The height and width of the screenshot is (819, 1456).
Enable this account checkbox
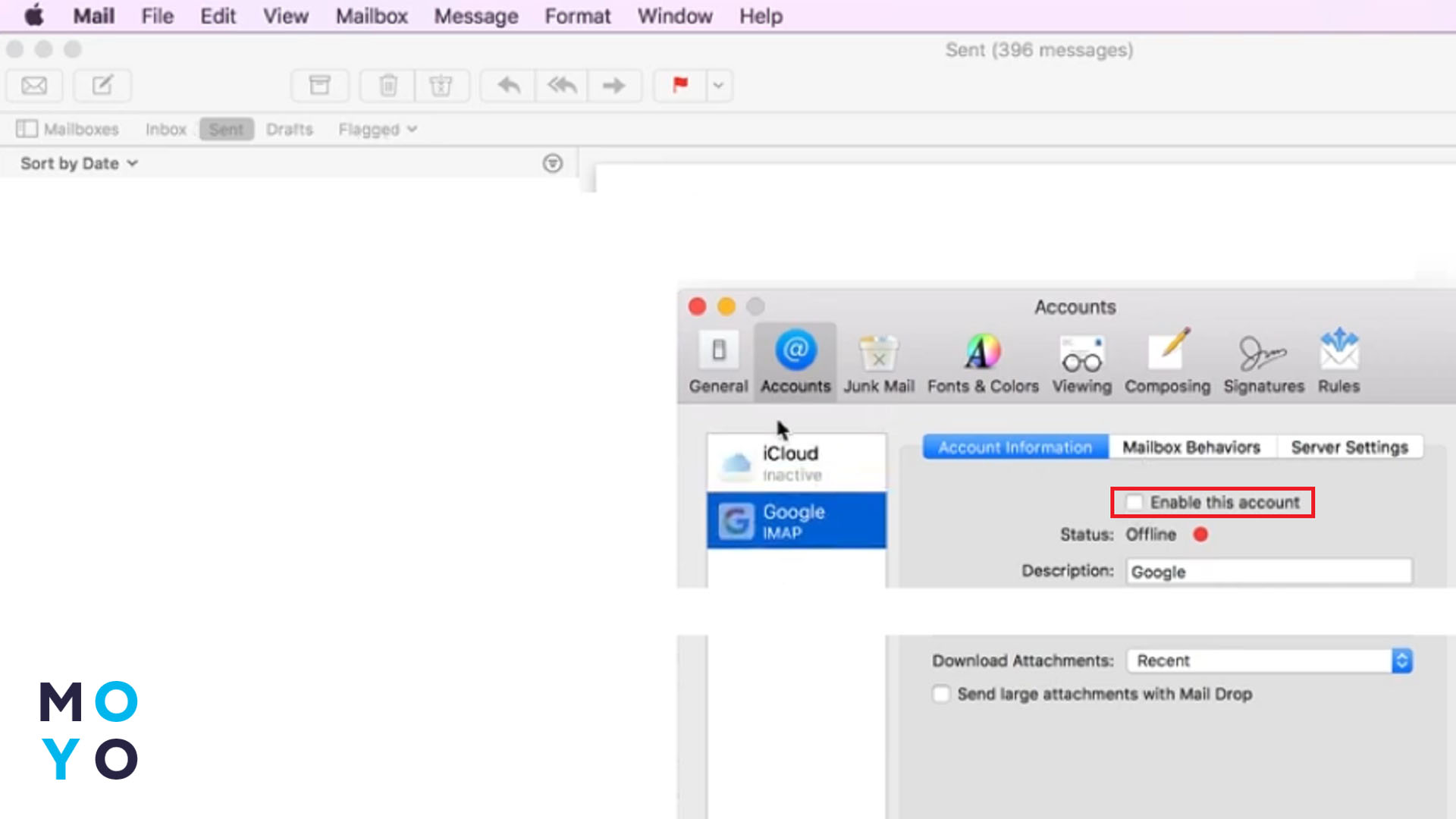[x=1134, y=503]
